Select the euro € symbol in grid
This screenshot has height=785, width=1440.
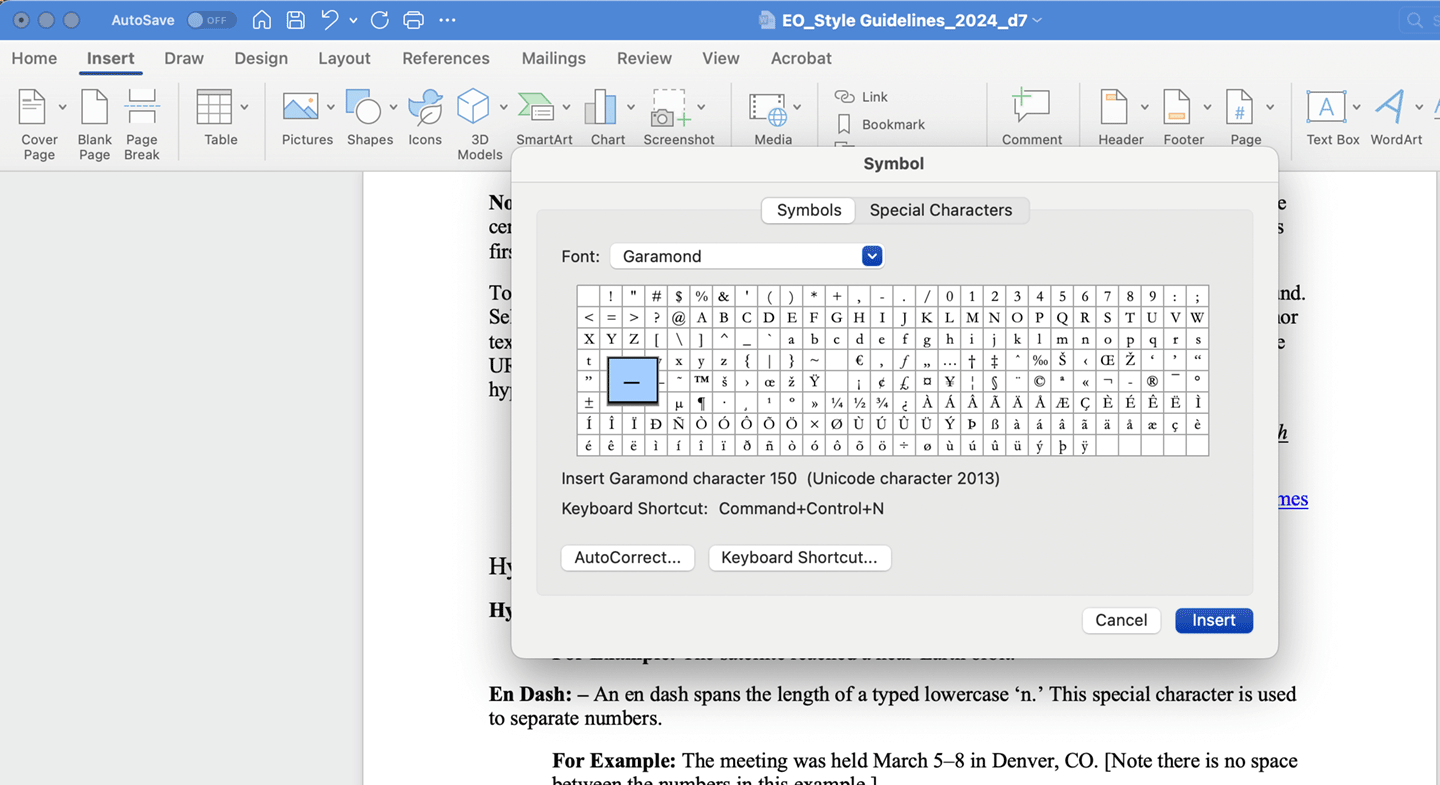click(x=859, y=360)
